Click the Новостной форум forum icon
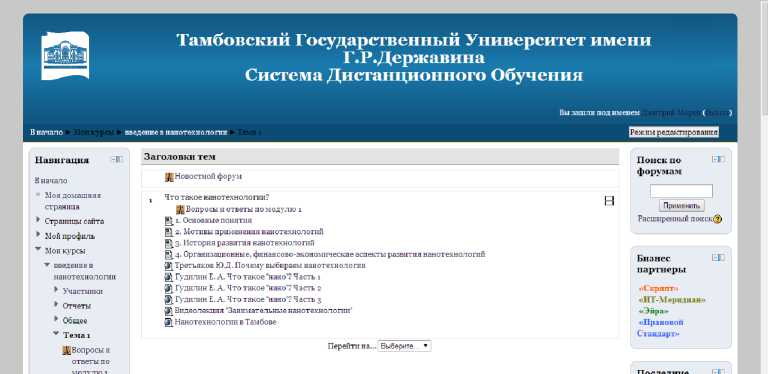The image size is (768, 374). point(169,177)
